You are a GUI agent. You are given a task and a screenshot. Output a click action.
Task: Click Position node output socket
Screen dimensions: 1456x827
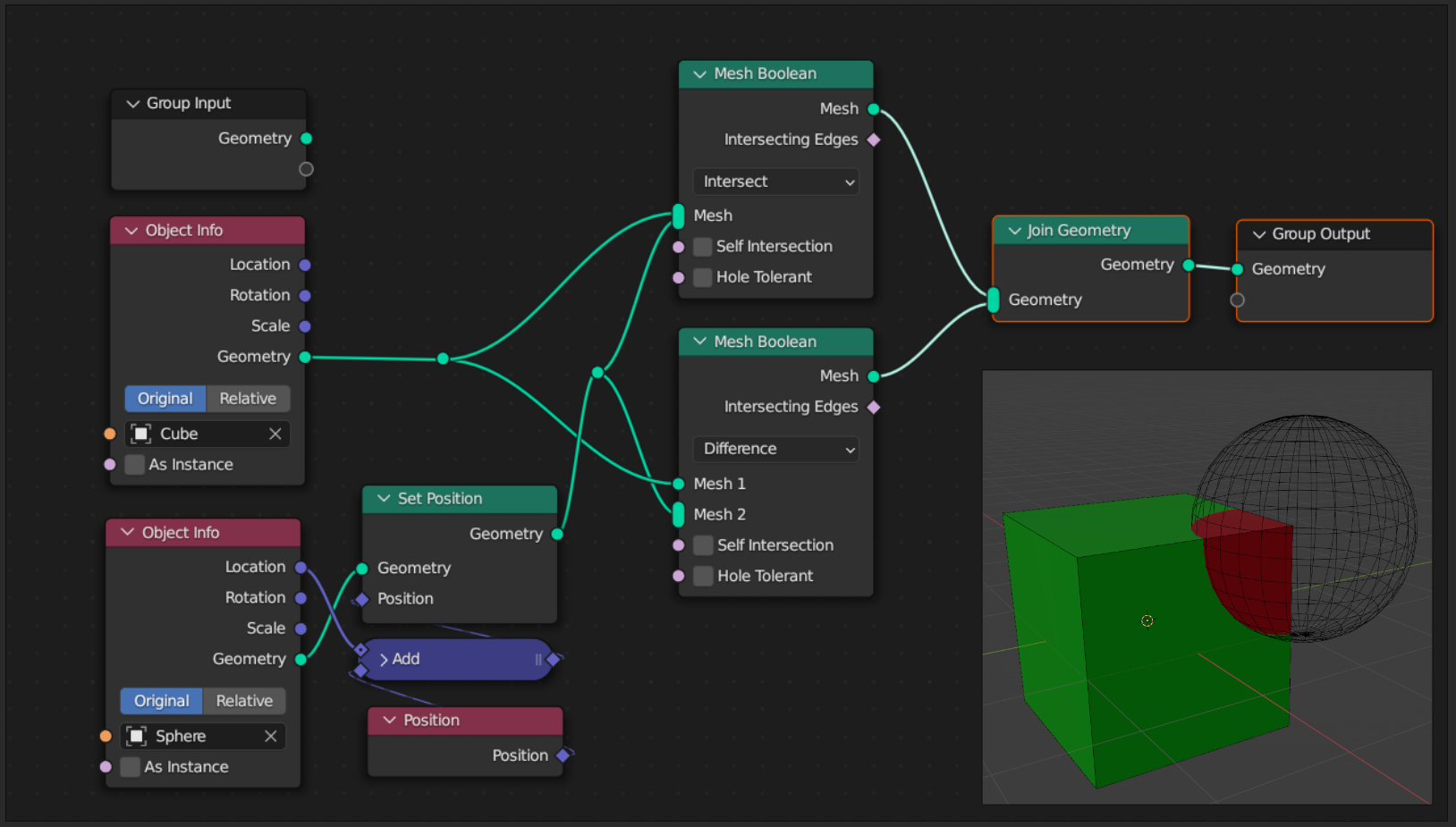(563, 755)
